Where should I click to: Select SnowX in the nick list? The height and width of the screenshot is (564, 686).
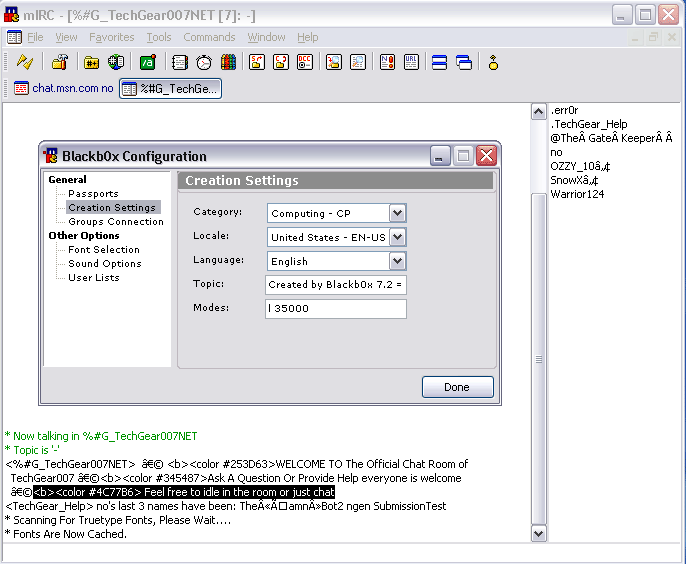click(x=574, y=180)
